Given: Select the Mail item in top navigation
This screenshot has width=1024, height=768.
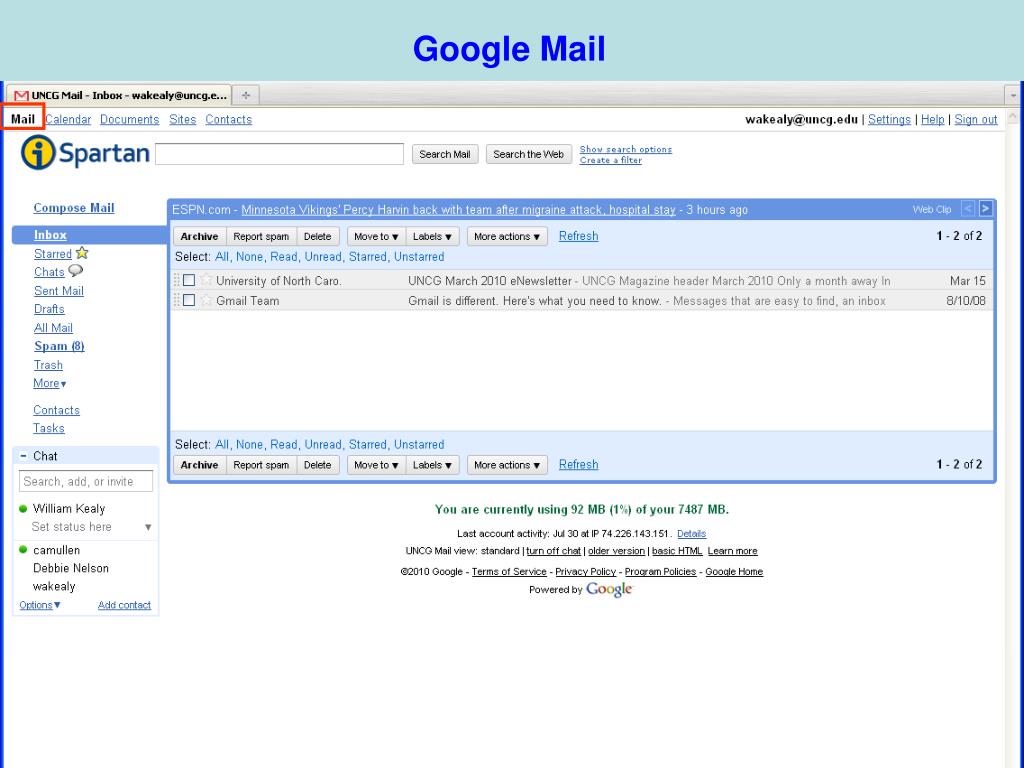Looking at the screenshot, I should point(23,120).
